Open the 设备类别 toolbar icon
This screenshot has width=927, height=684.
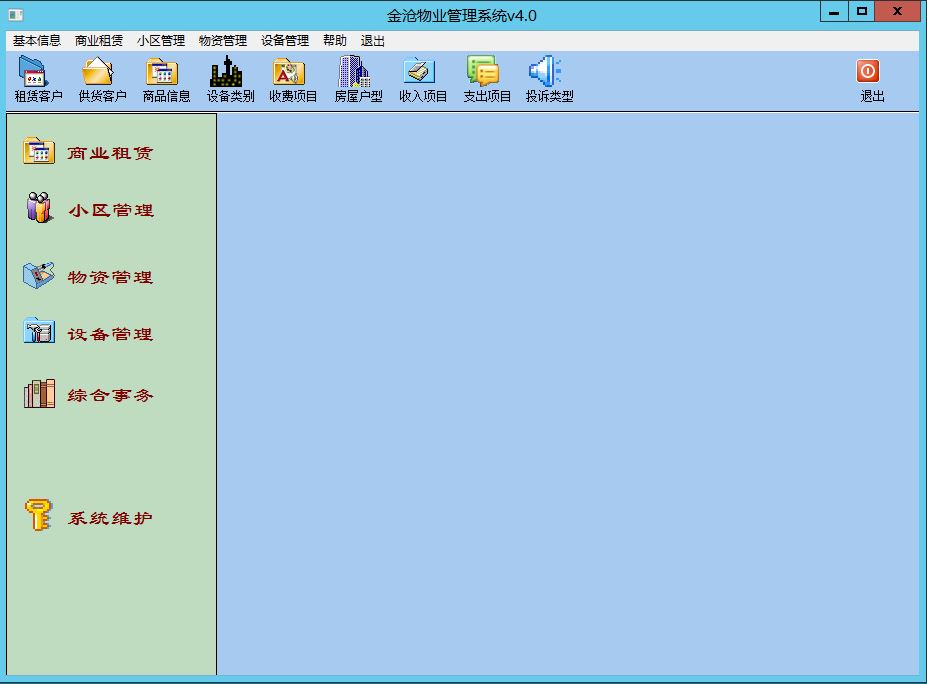tap(226, 72)
